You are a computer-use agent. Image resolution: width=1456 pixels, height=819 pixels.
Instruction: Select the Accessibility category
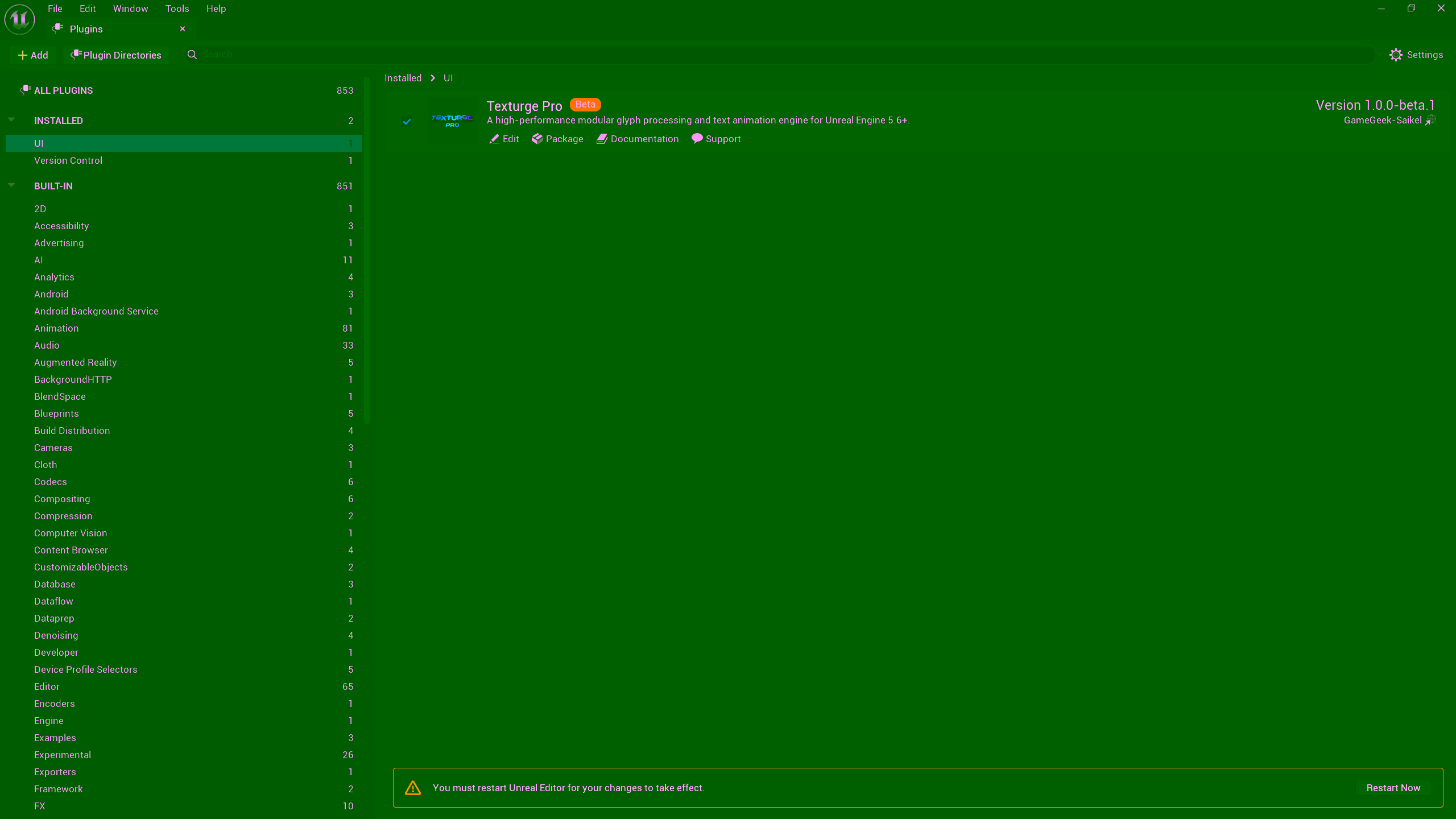[184, 226]
